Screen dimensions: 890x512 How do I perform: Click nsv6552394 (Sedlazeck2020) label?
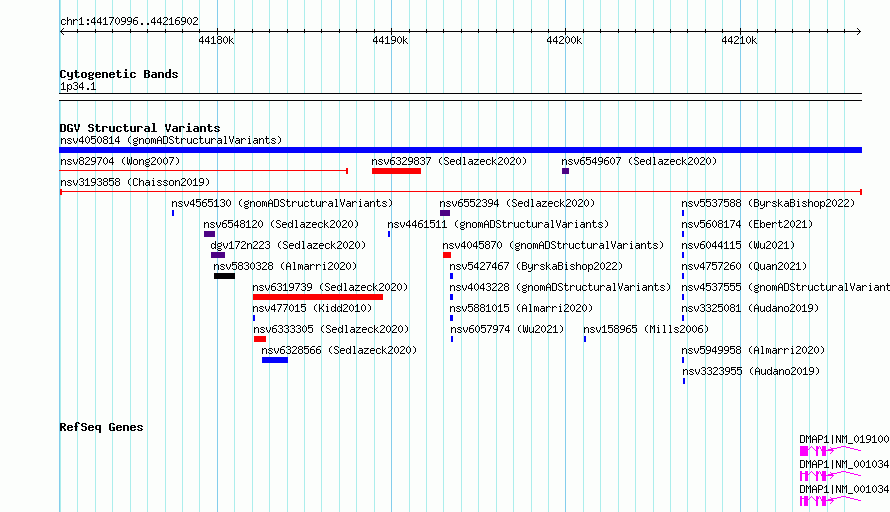point(517,203)
